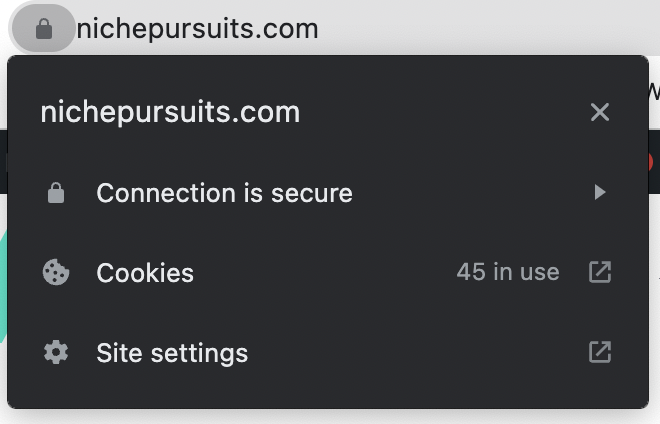Expand connection details using the triangle arrow

[x=600, y=192]
